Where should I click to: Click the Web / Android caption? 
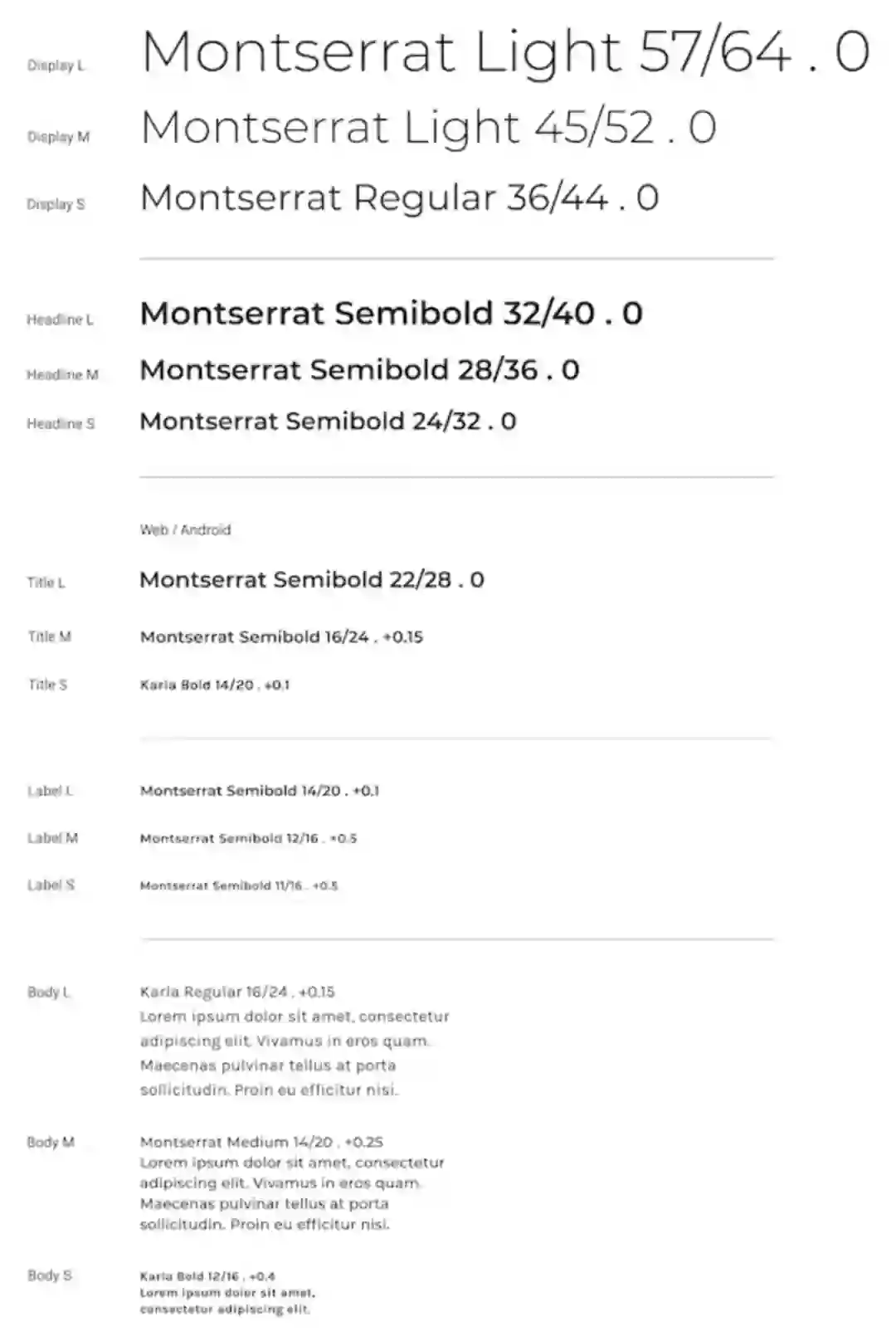point(185,529)
